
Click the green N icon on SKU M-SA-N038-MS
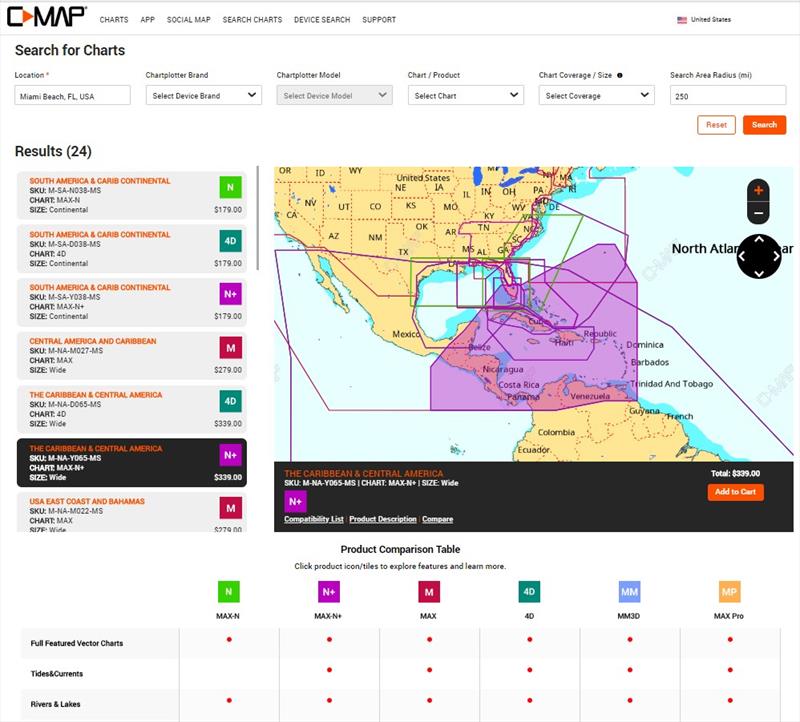pyautogui.click(x=230, y=187)
